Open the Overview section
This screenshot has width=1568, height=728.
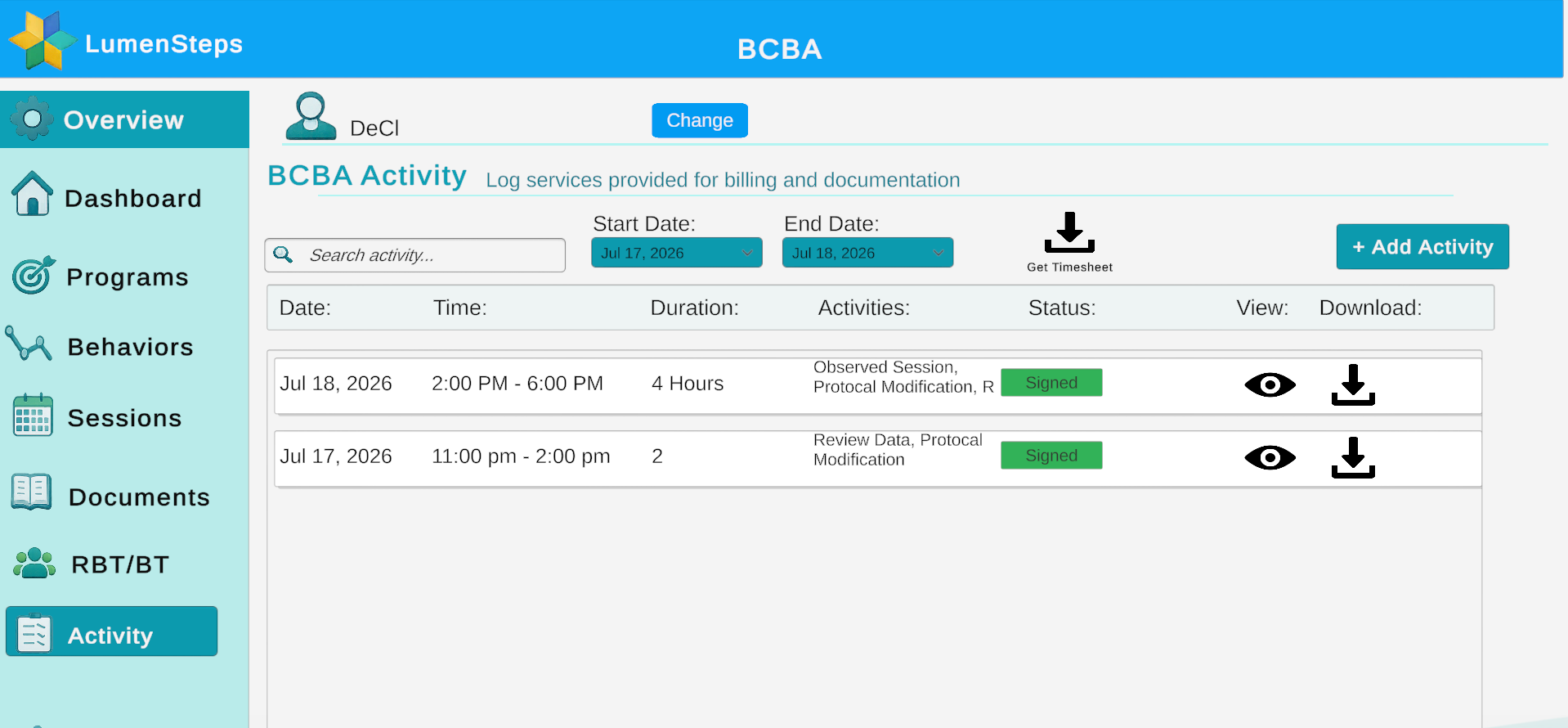pyautogui.click(x=124, y=119)
